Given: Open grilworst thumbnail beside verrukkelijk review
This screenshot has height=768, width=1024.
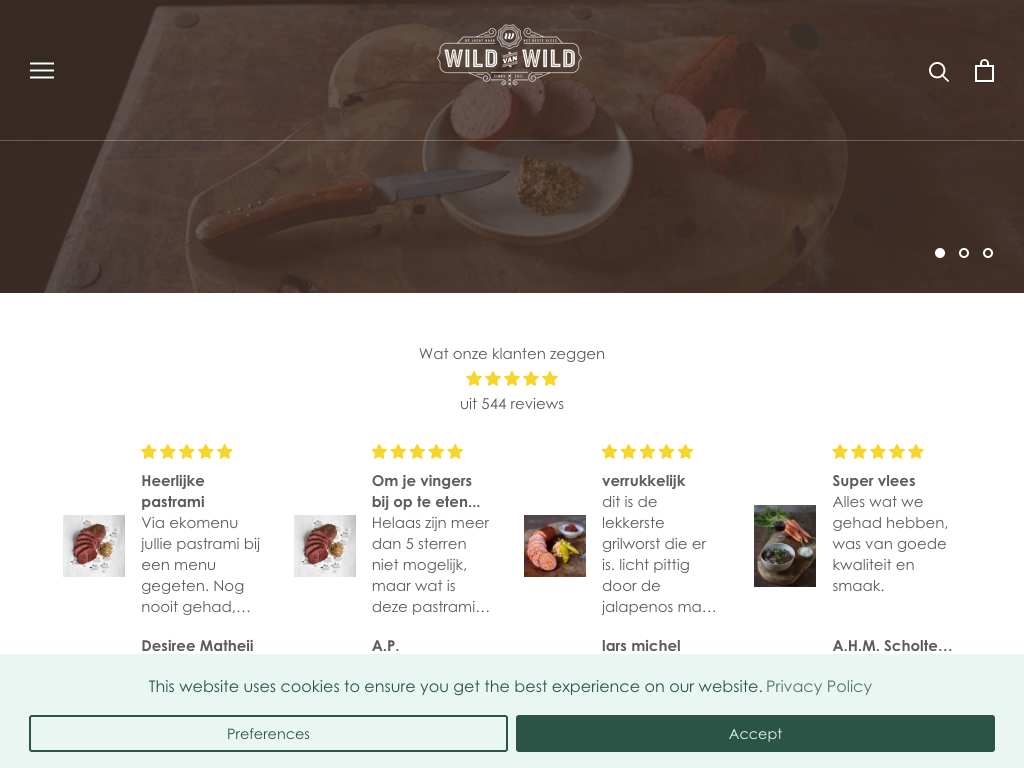Looking at the screenshot, I should tap(554, 546).
